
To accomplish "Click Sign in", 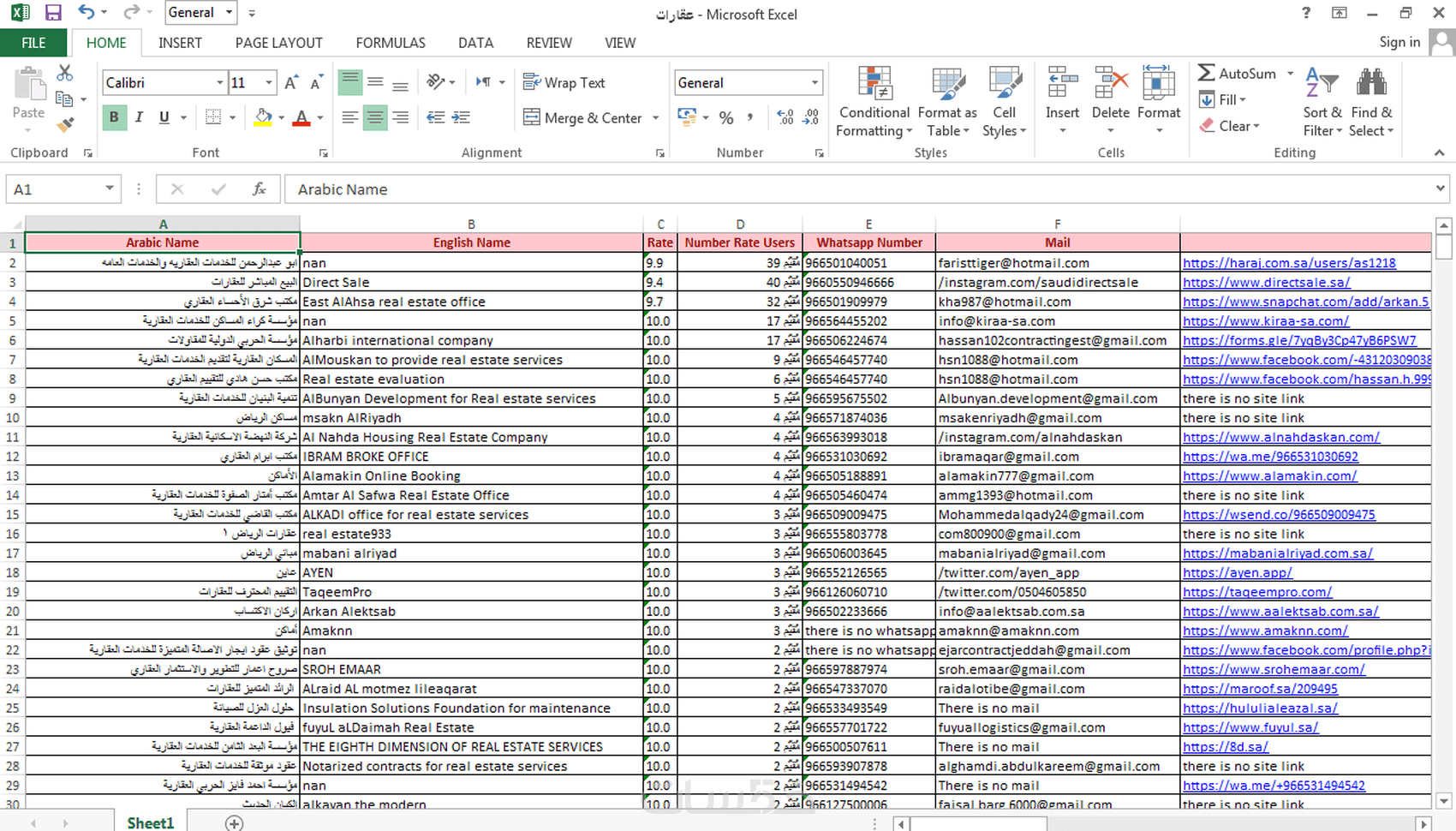I will pos(1399,42).
